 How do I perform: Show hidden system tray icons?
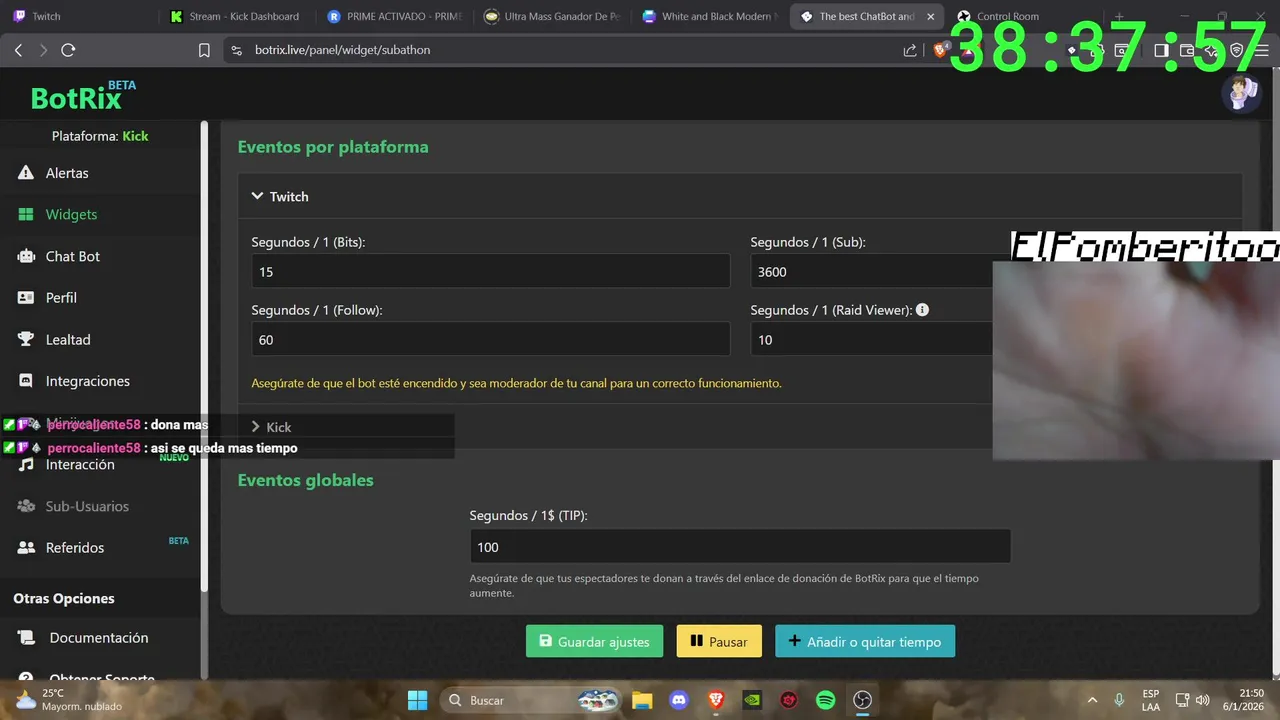(1092, 700)
